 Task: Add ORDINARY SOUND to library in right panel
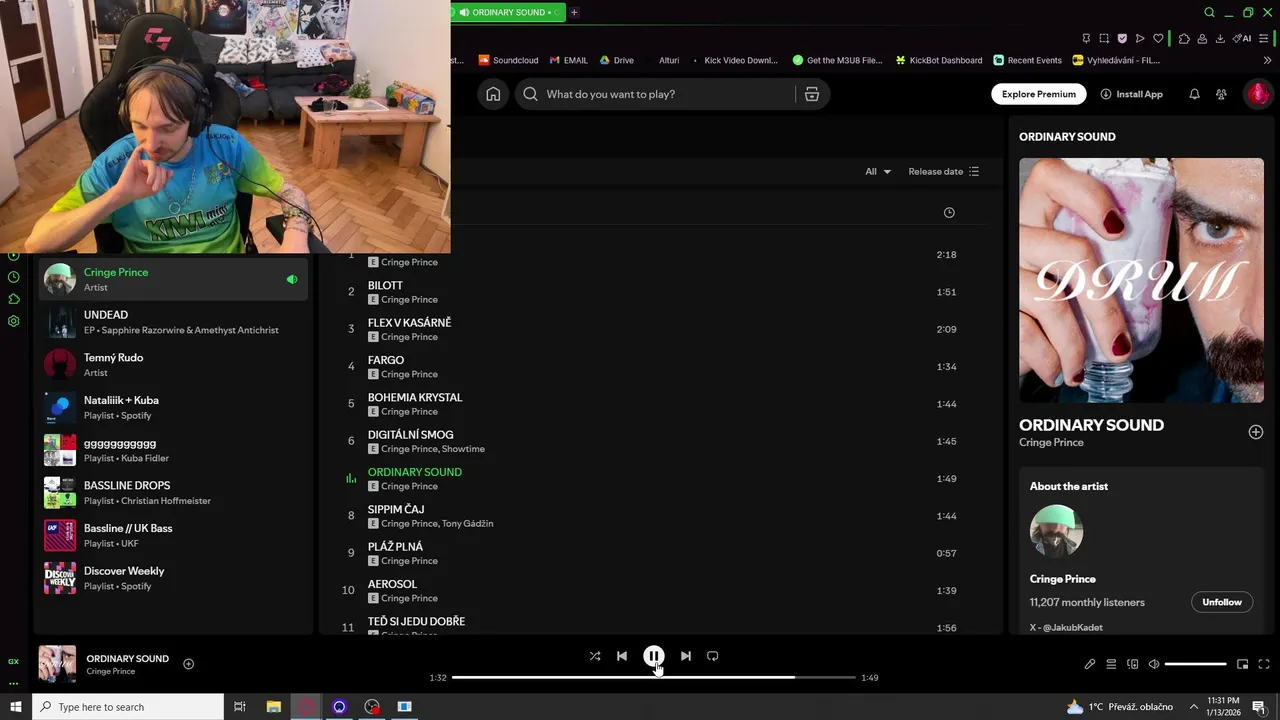1256,432
